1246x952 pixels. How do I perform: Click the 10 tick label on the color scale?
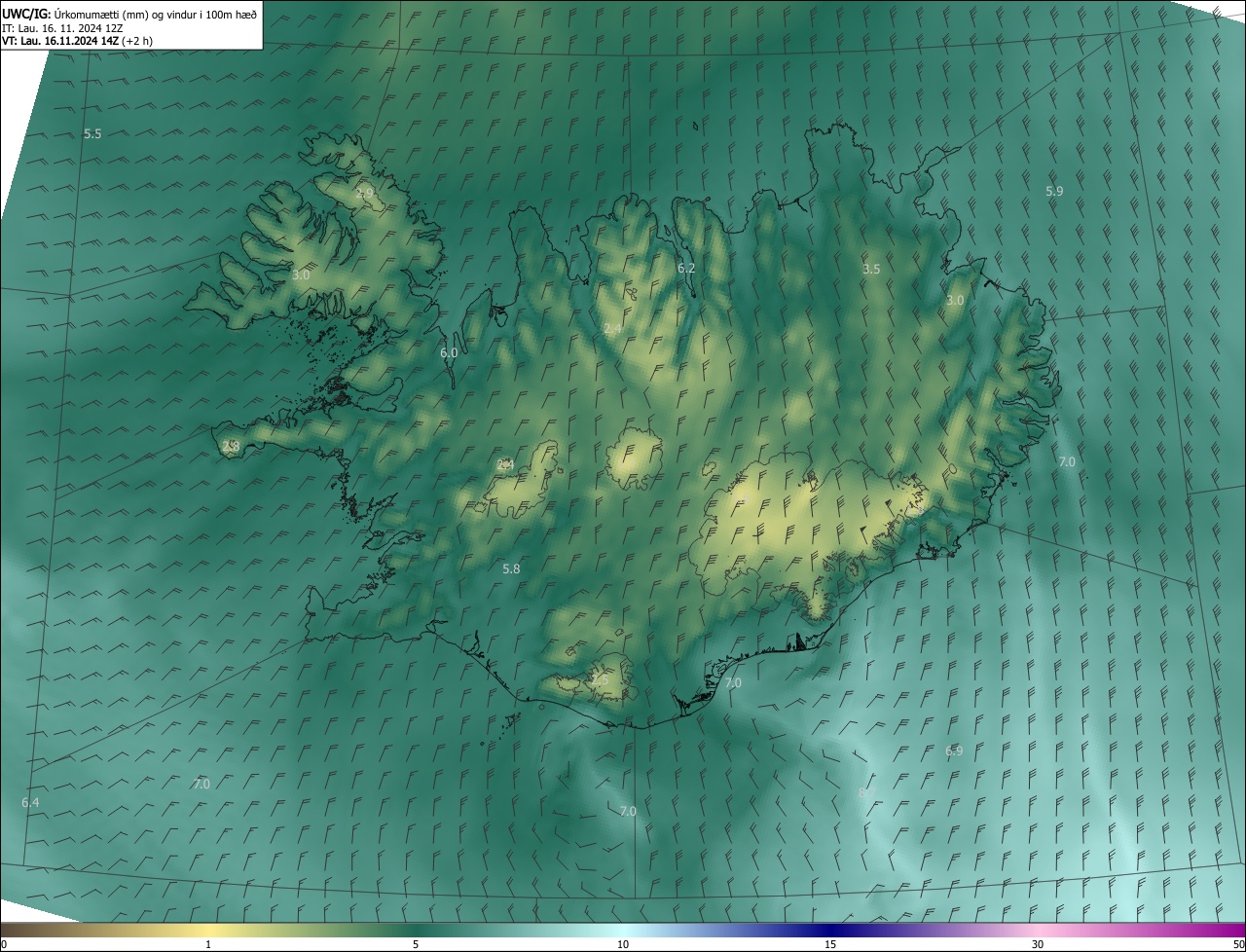coord(623,944)
